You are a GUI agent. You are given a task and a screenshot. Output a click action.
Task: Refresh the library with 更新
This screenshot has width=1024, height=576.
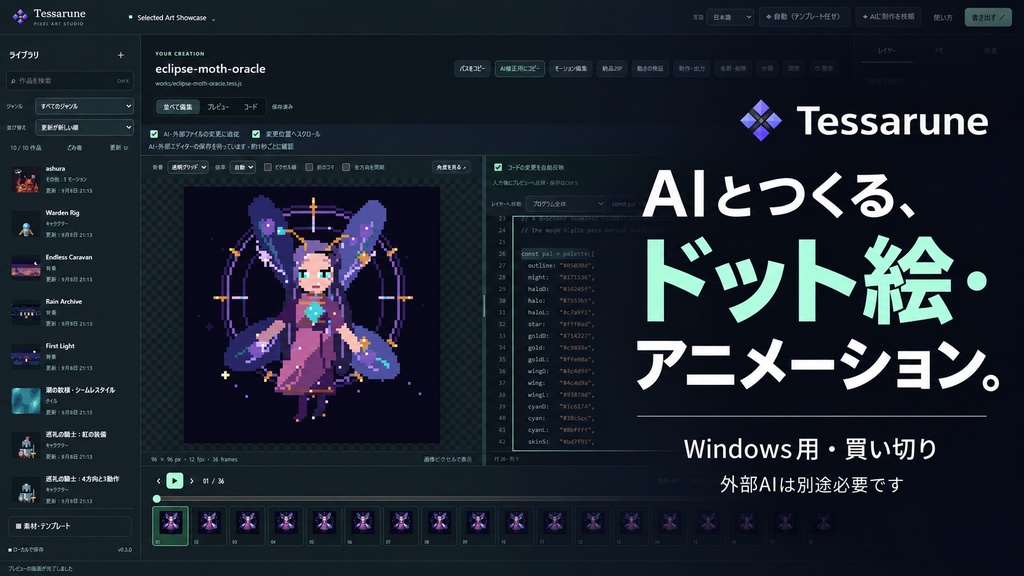[x=118, y=148]
